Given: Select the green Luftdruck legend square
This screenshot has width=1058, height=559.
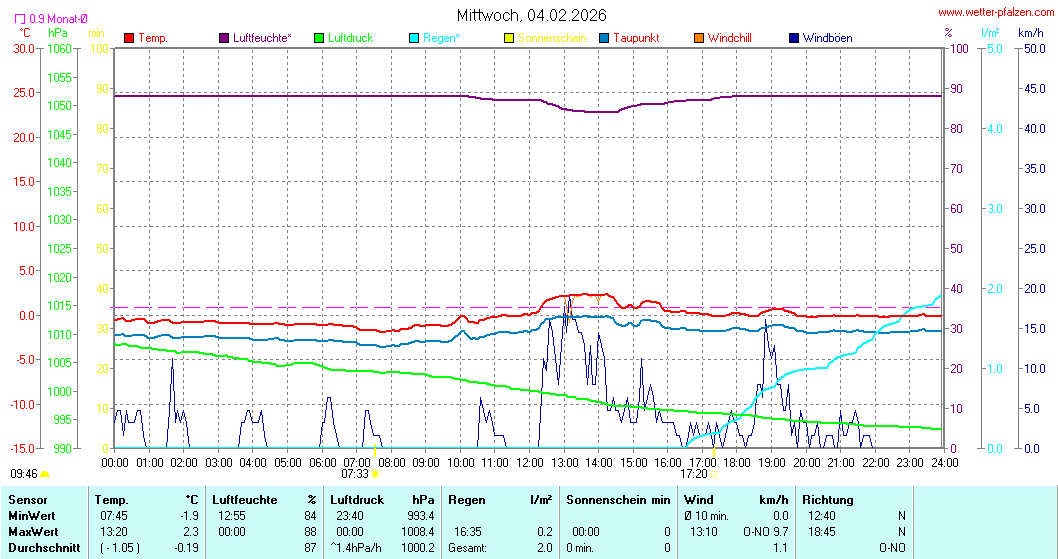Looking at the screenshot, I should click(x=319, y=38).
